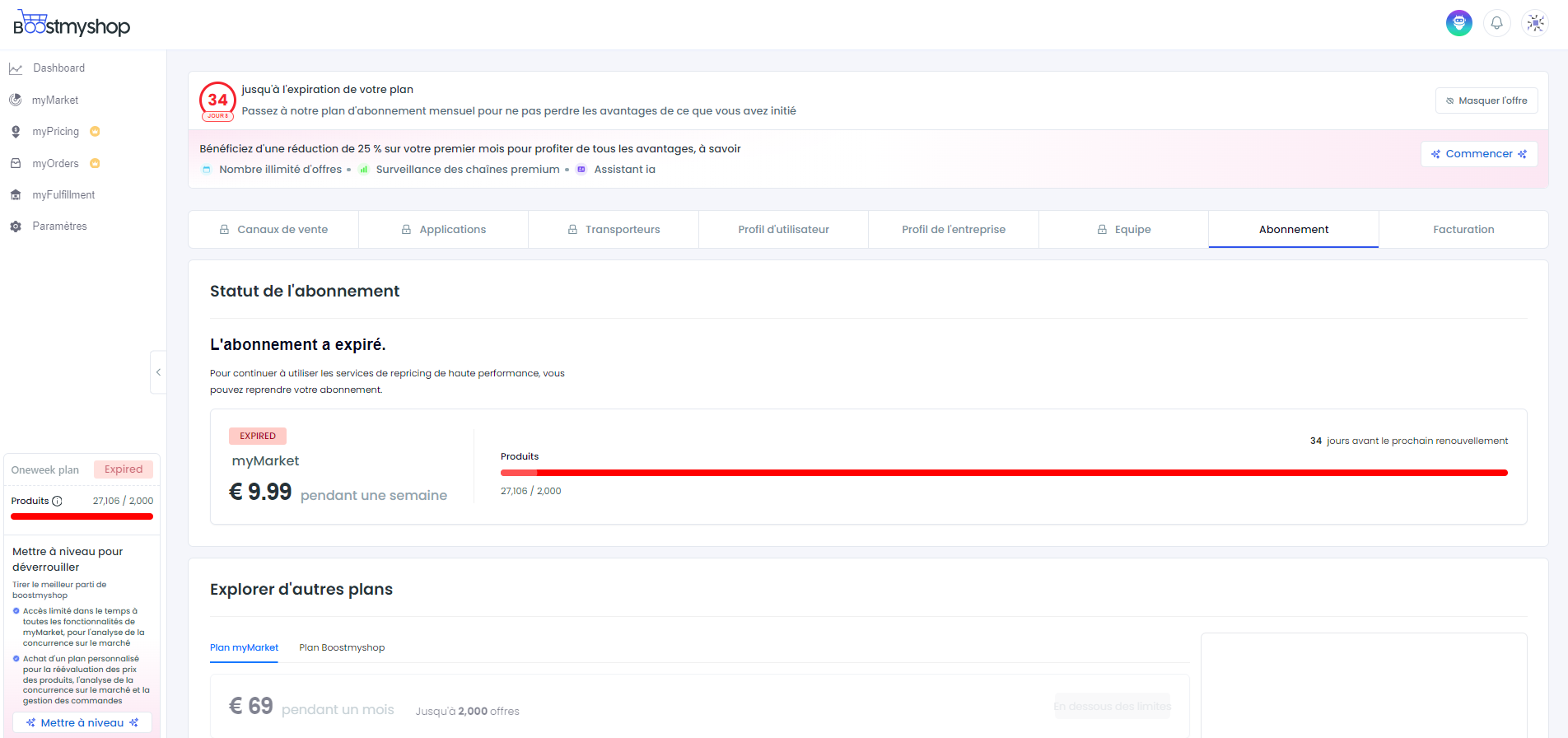Switch to Canaux de vente tab
Screen dimensions: 1568x738
click(273, 230)
